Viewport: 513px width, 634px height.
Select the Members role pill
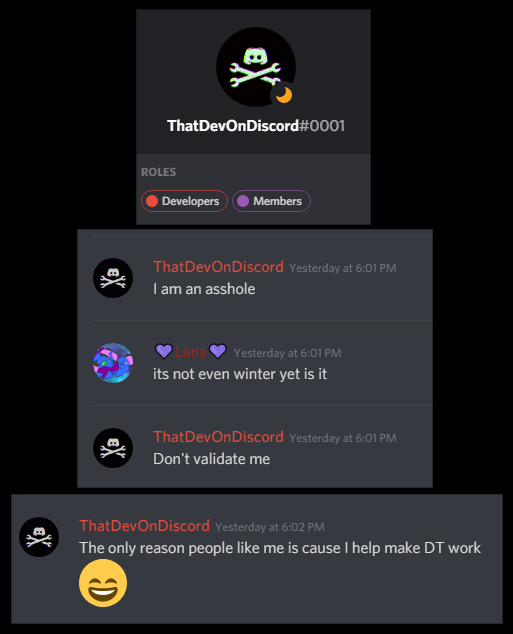click(271, 201)
